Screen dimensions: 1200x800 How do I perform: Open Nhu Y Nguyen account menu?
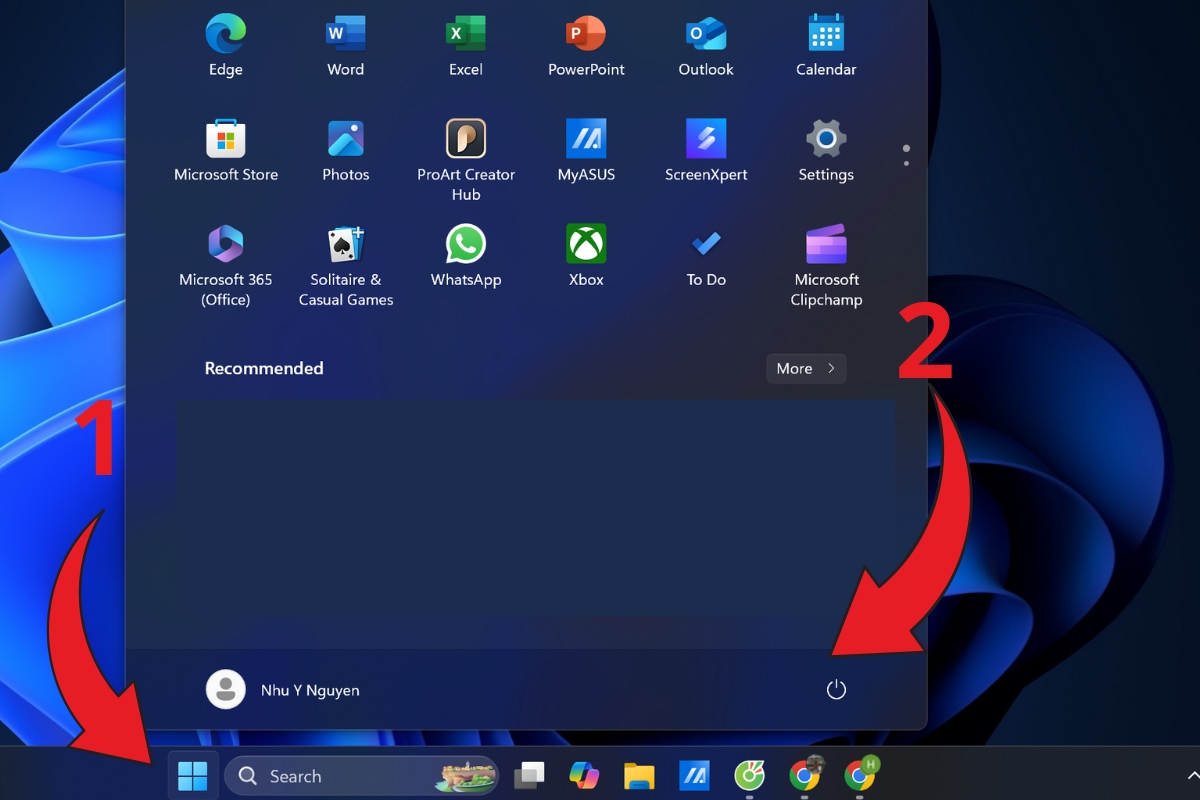[x=283, y=690]
